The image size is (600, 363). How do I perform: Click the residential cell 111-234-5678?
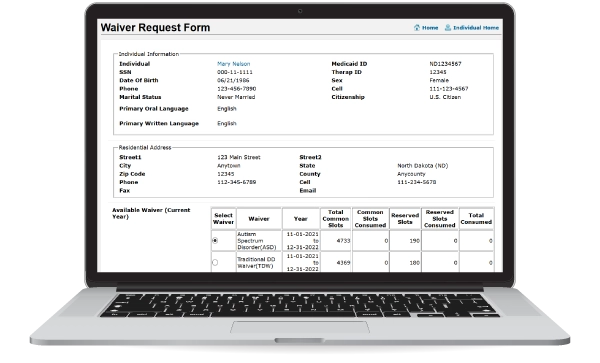pyautogui.click(x=416, y=182)
